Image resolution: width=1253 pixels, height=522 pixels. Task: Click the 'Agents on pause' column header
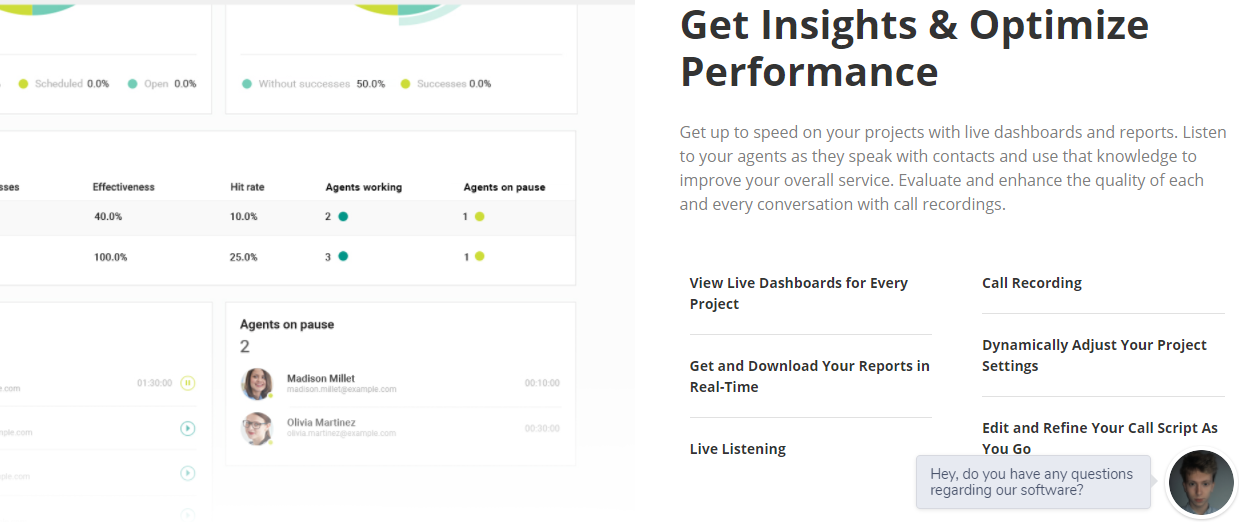click(x=504, y=187)
